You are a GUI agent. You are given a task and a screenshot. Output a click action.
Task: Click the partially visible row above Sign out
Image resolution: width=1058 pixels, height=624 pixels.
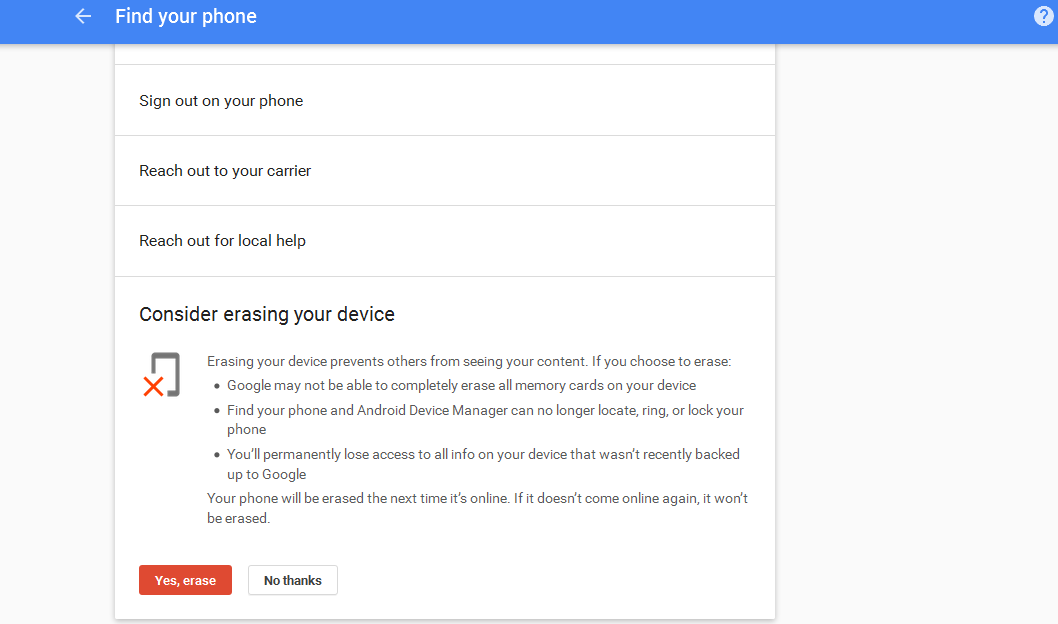445,54
